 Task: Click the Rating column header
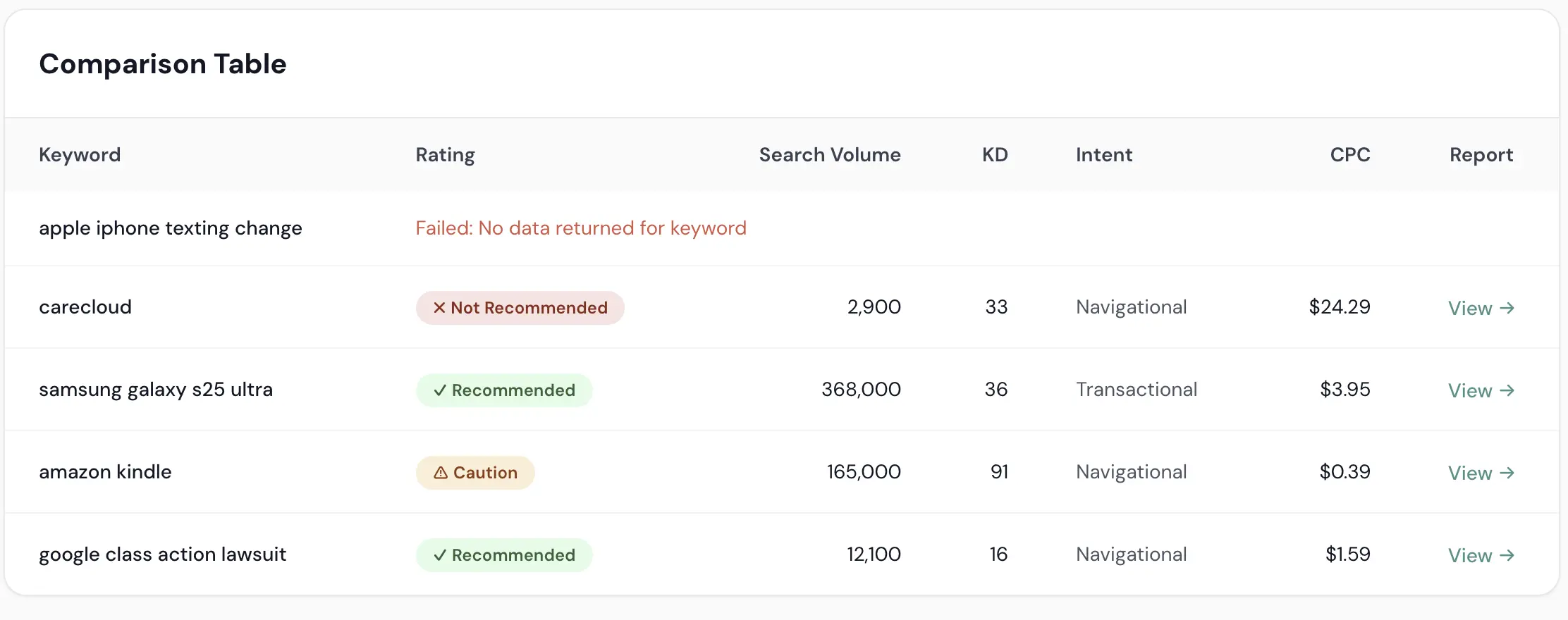pyautogui.click(x=445, y=155)
